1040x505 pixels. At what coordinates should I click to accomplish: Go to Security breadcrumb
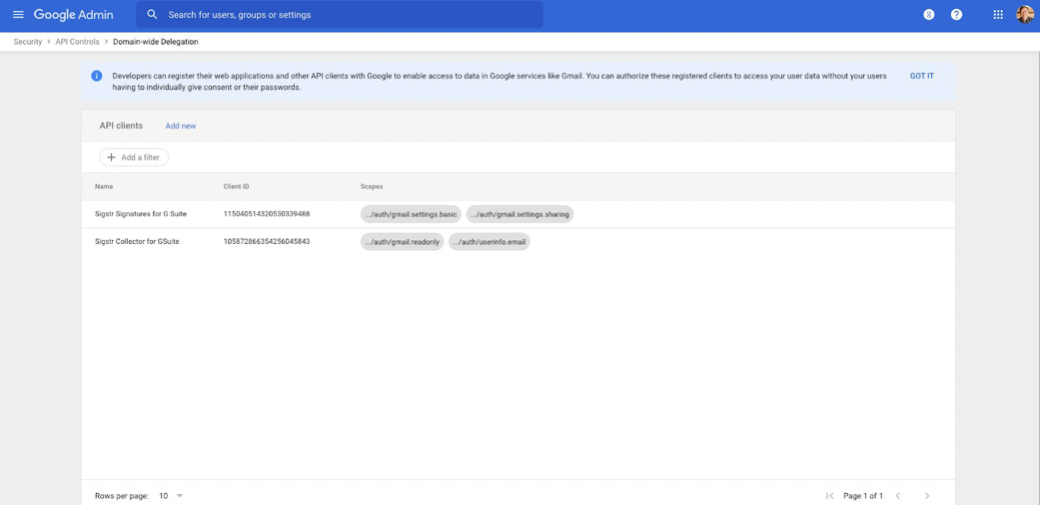(x=28, y=42)
